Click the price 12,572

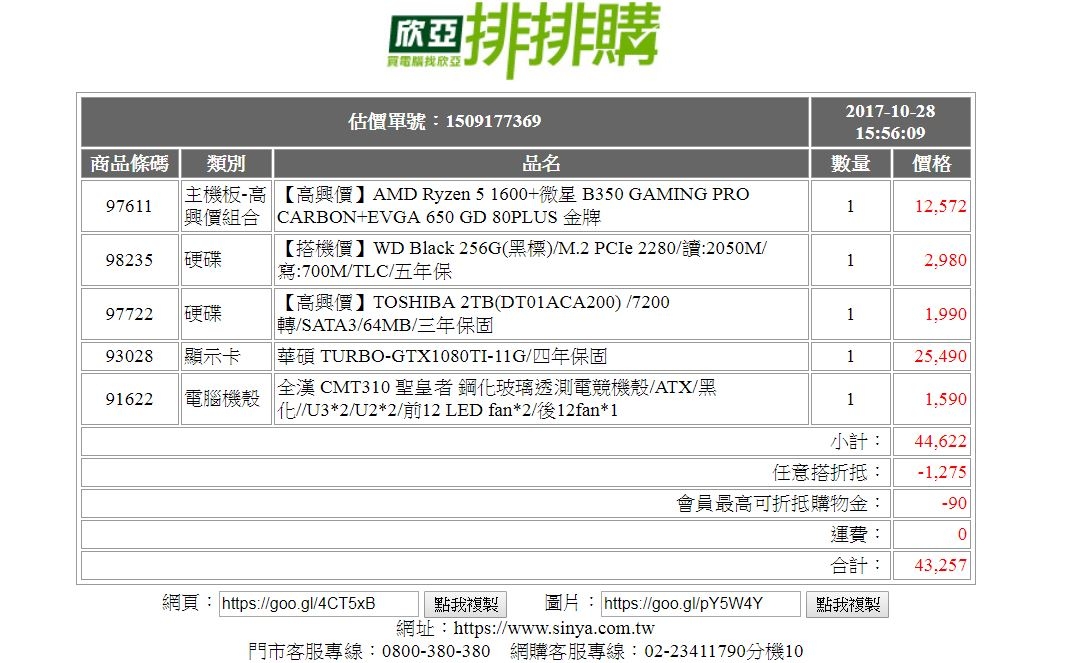941,206
